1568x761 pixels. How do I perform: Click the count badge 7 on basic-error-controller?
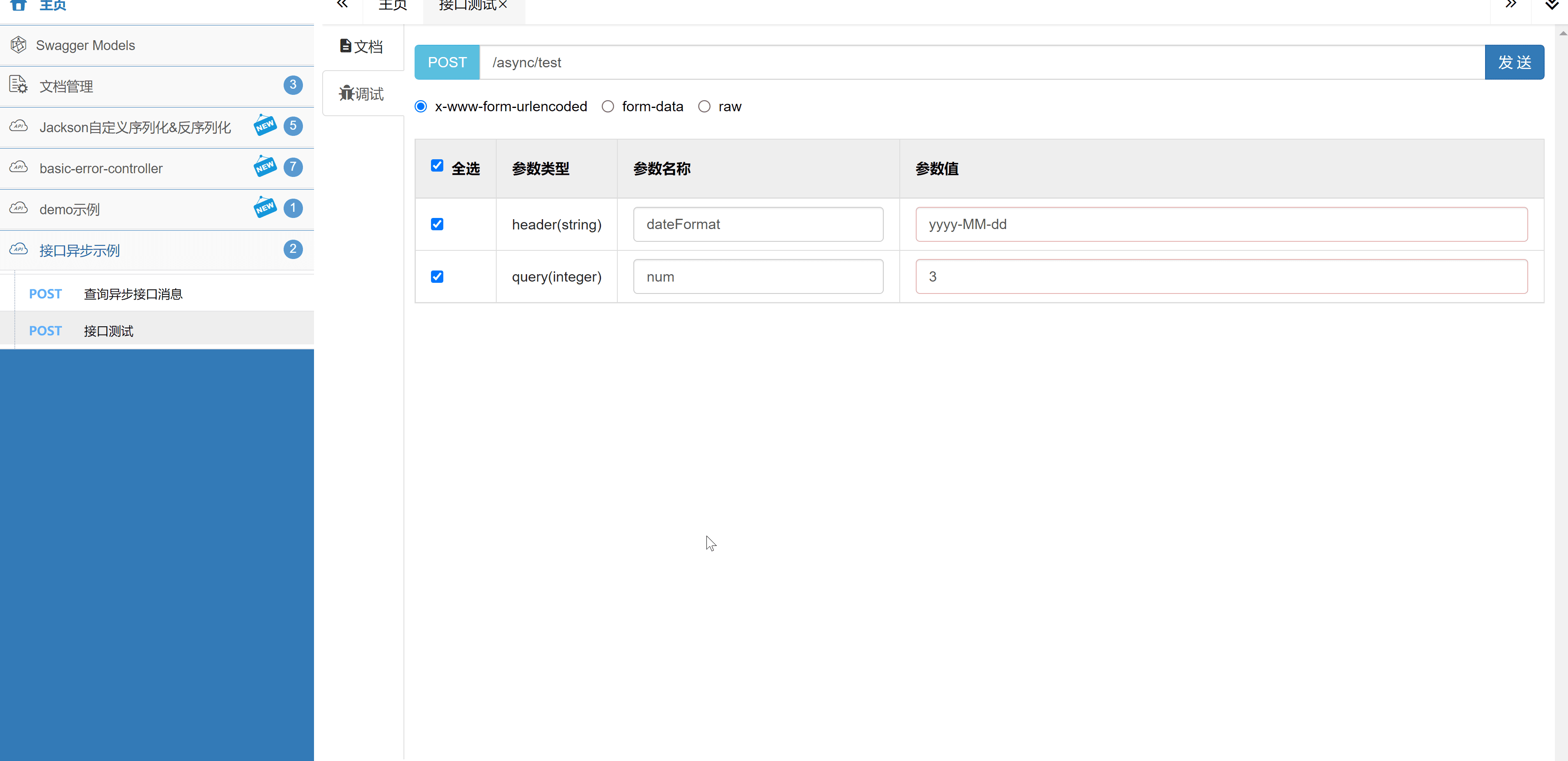293,167
